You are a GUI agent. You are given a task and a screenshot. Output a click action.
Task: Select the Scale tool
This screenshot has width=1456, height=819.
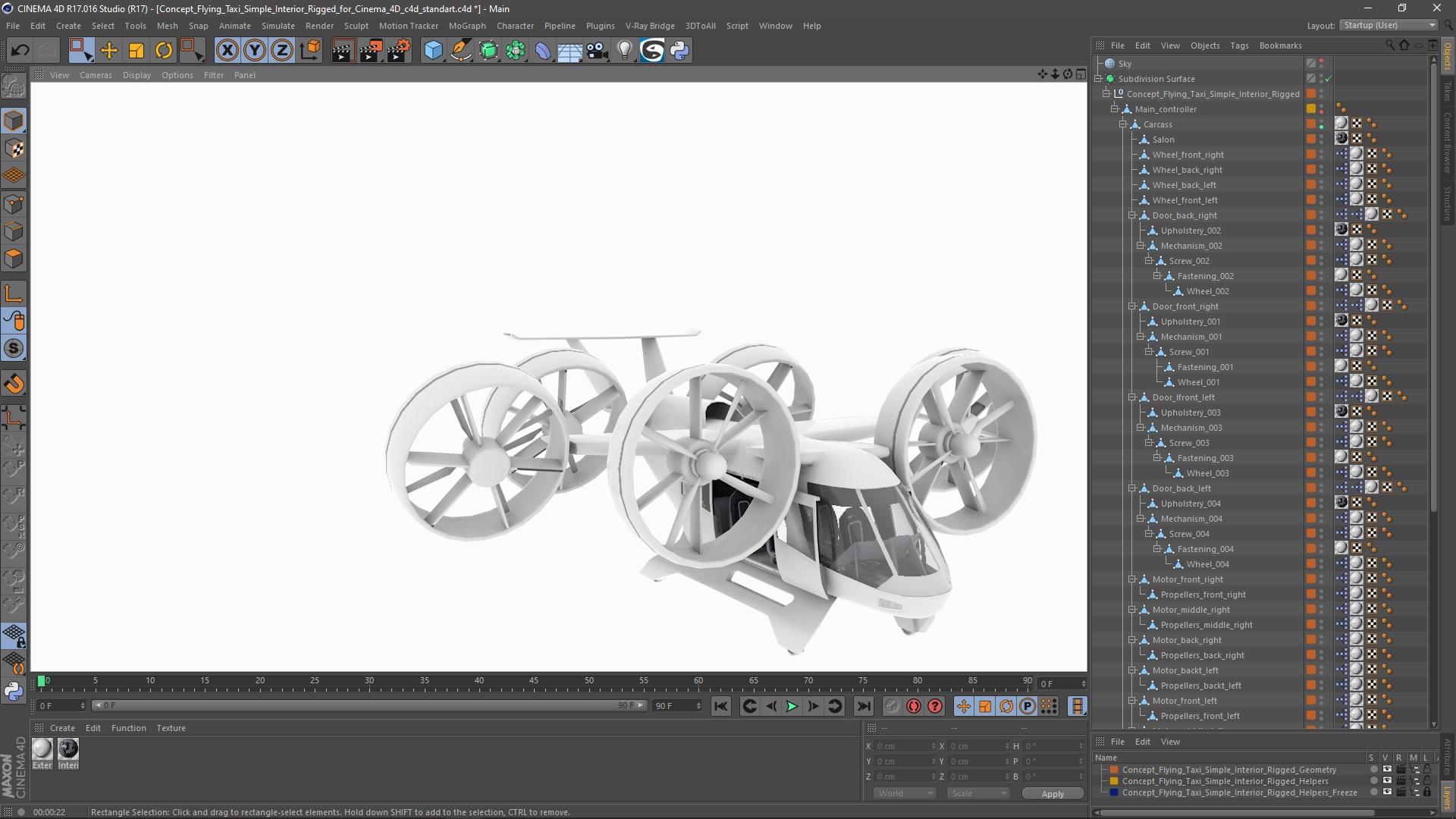click(136, 51)
